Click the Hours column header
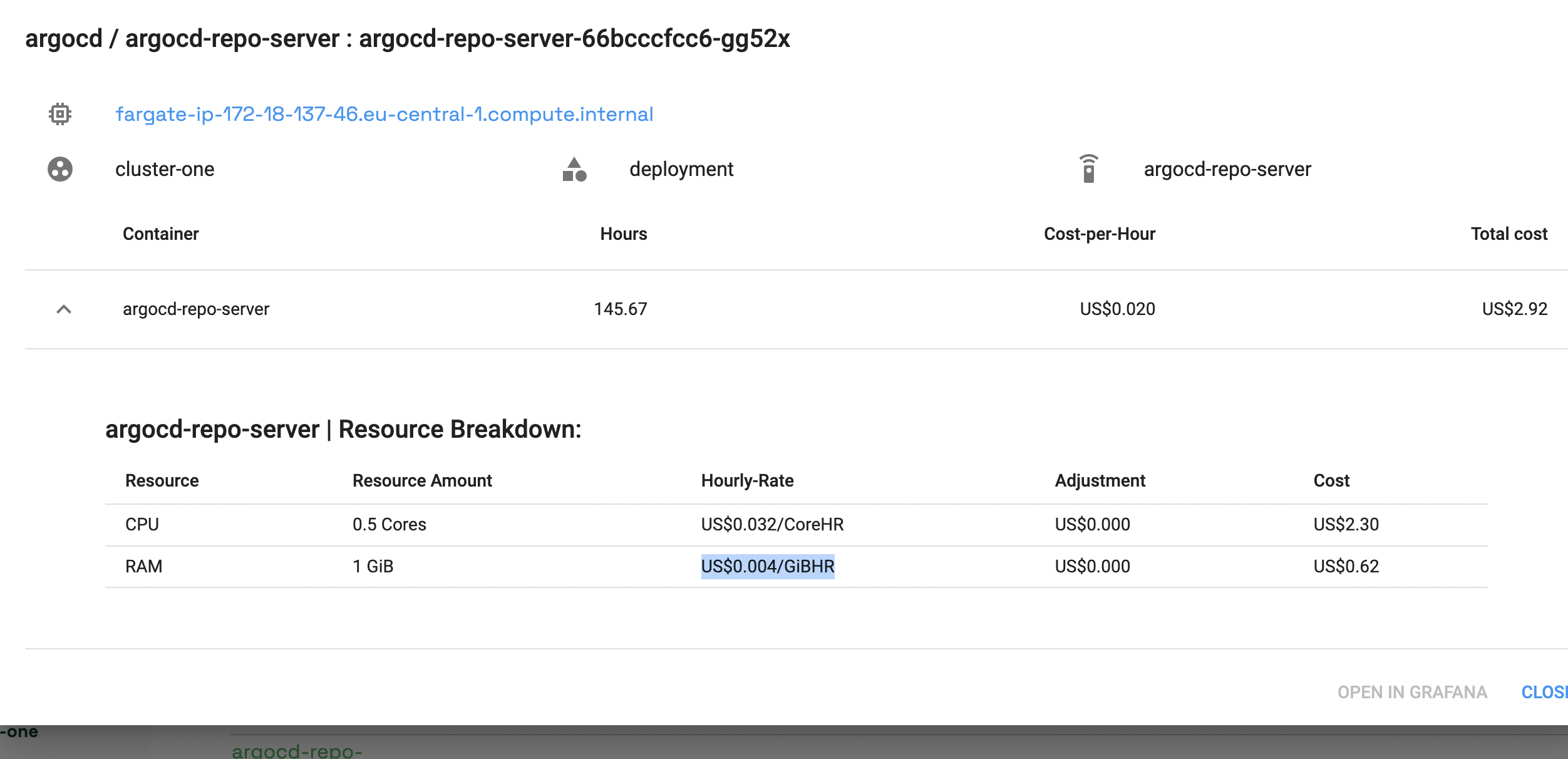This screenshot has height=759, width=1568. tap(624, 234)
